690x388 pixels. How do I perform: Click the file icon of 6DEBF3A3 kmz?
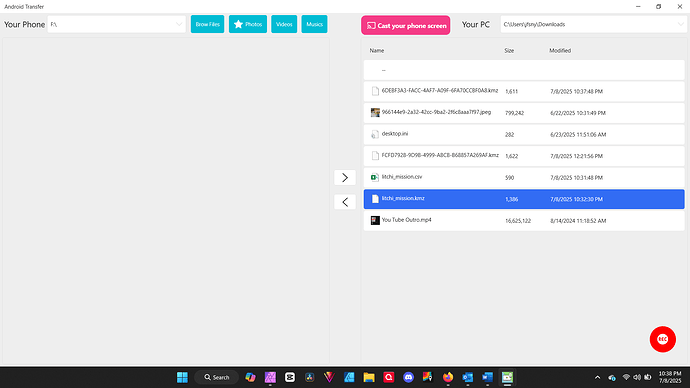point(375,91)
